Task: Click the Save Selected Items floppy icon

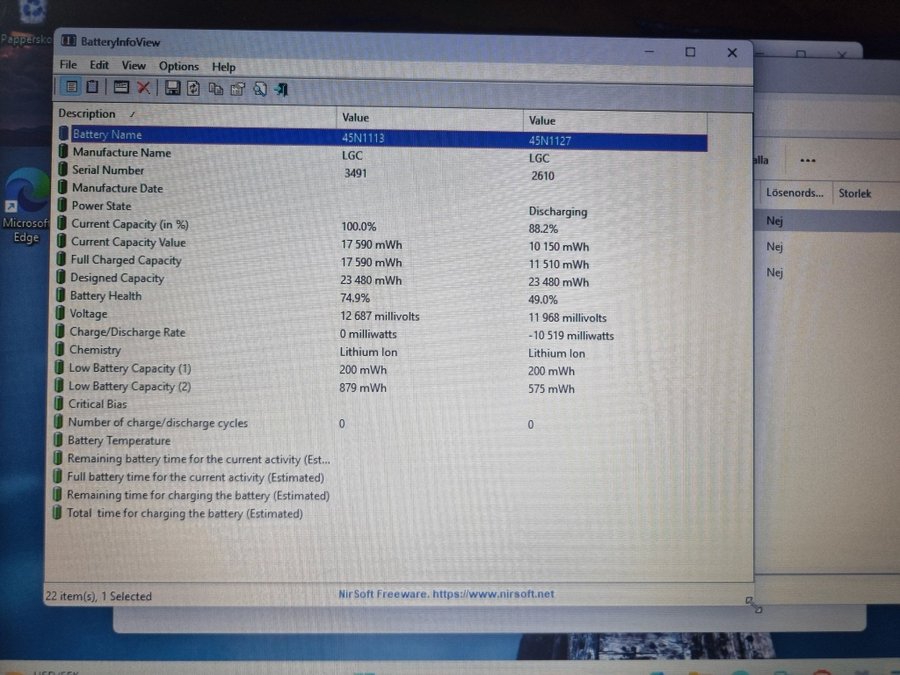Action: [172, 88]
